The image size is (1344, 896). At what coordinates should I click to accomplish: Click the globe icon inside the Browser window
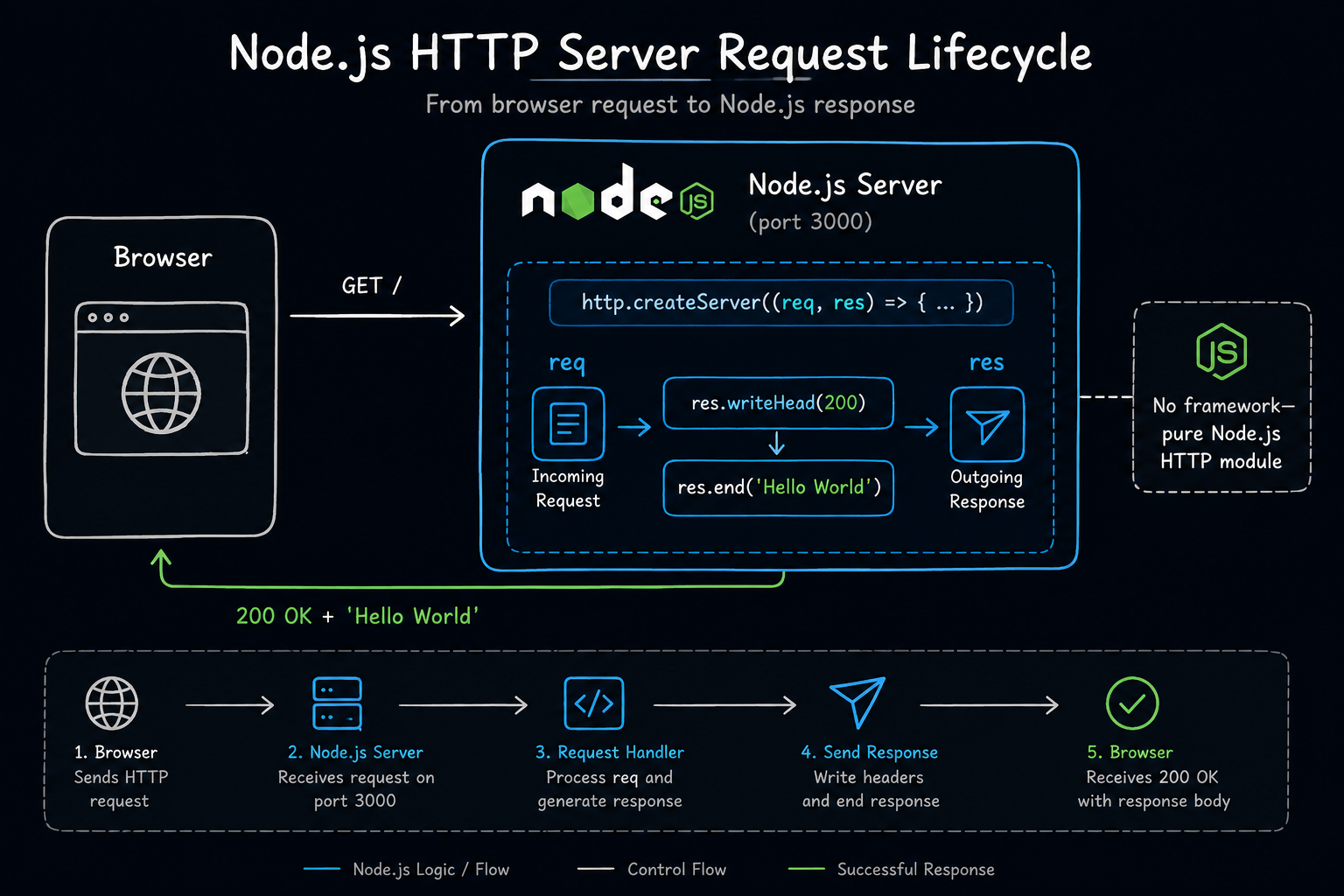coord(161,394)
